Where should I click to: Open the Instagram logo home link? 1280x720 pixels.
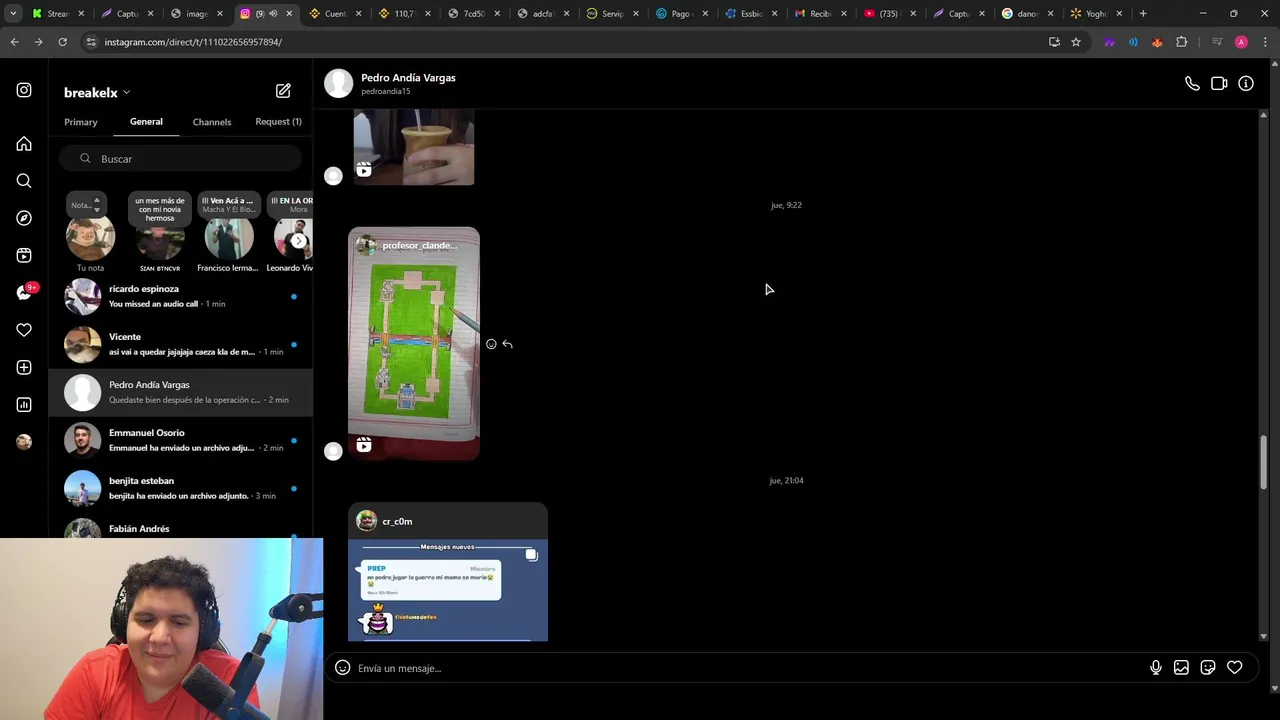click(24, 90)
